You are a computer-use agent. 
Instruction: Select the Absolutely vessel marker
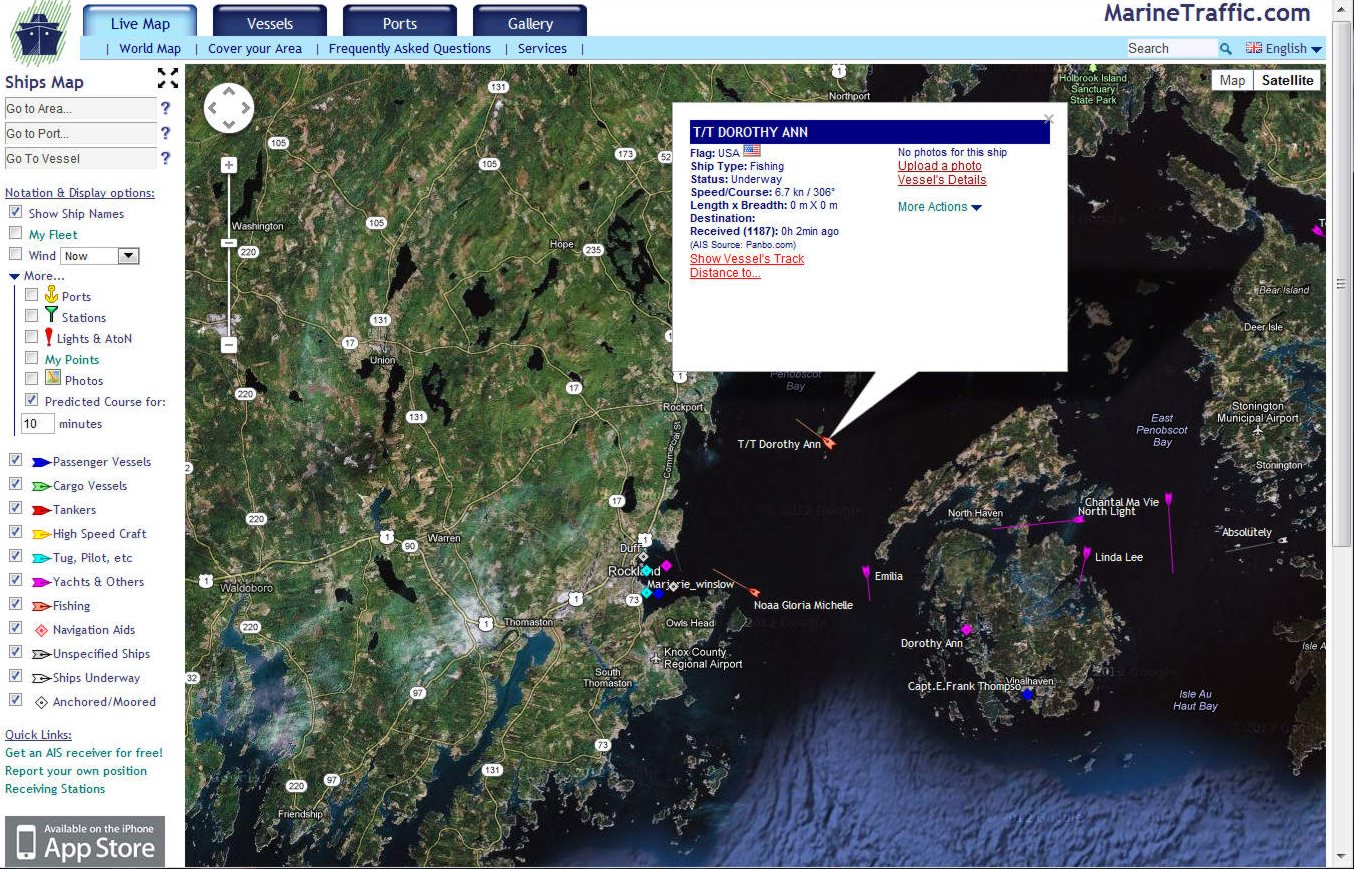coord(1282,539)
